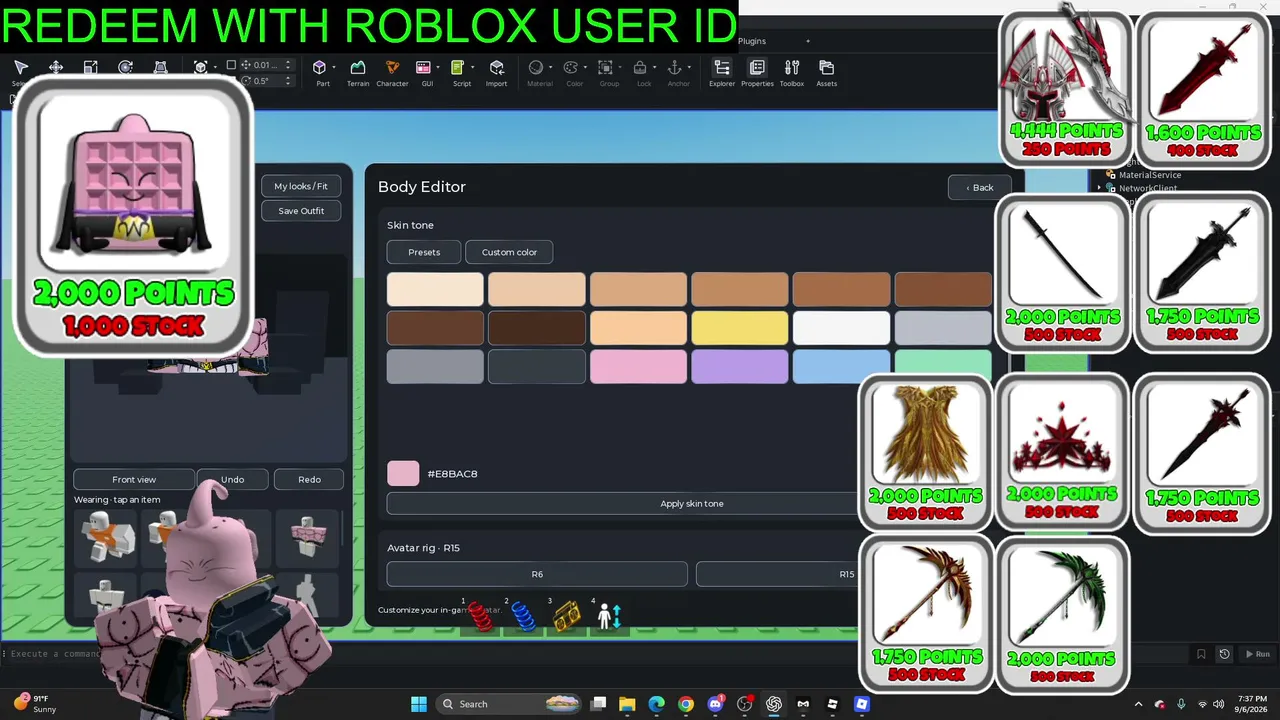
Task: Open the Material dropdown arrow
Action: coord(551,68)
